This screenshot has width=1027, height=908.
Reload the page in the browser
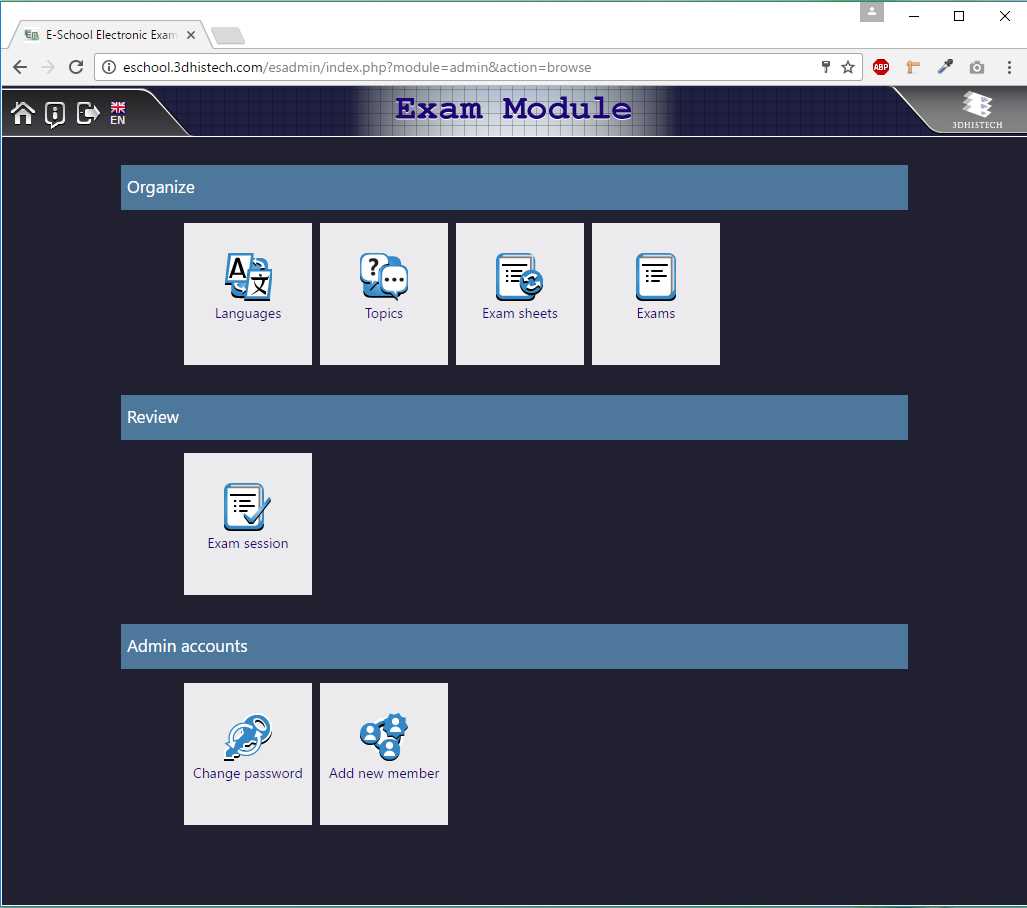point(76,67)
